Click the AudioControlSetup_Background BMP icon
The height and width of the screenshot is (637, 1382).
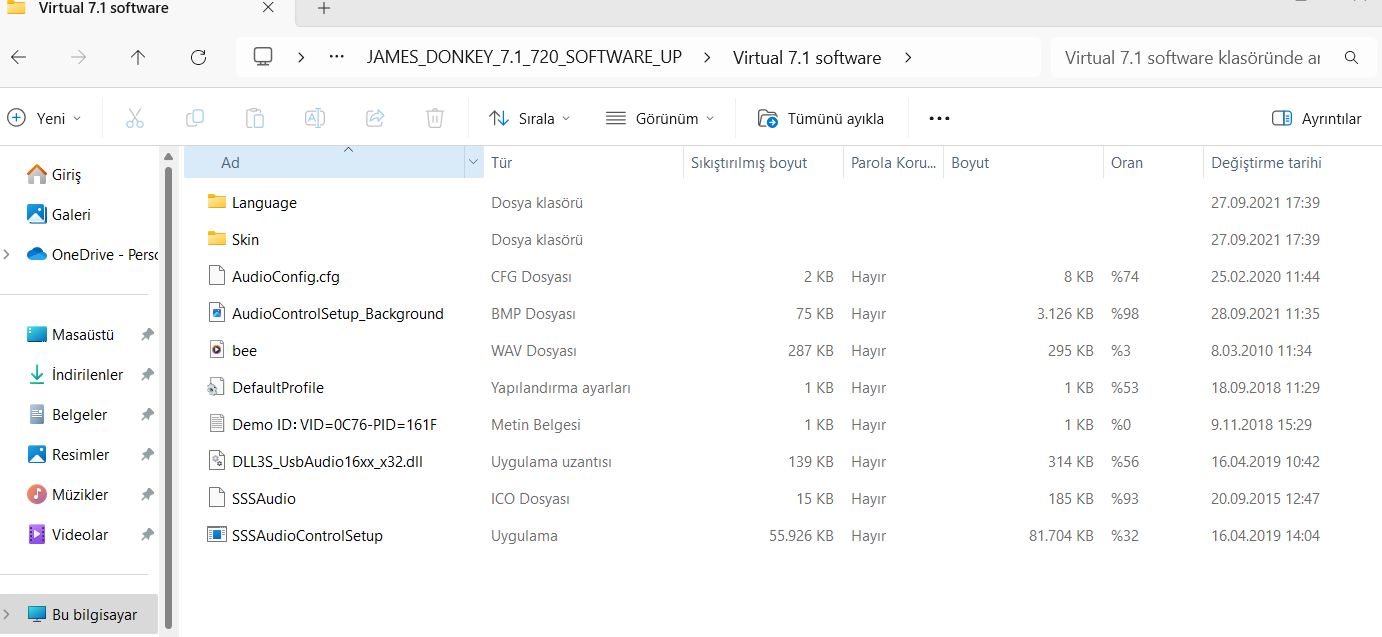[217, 312]
